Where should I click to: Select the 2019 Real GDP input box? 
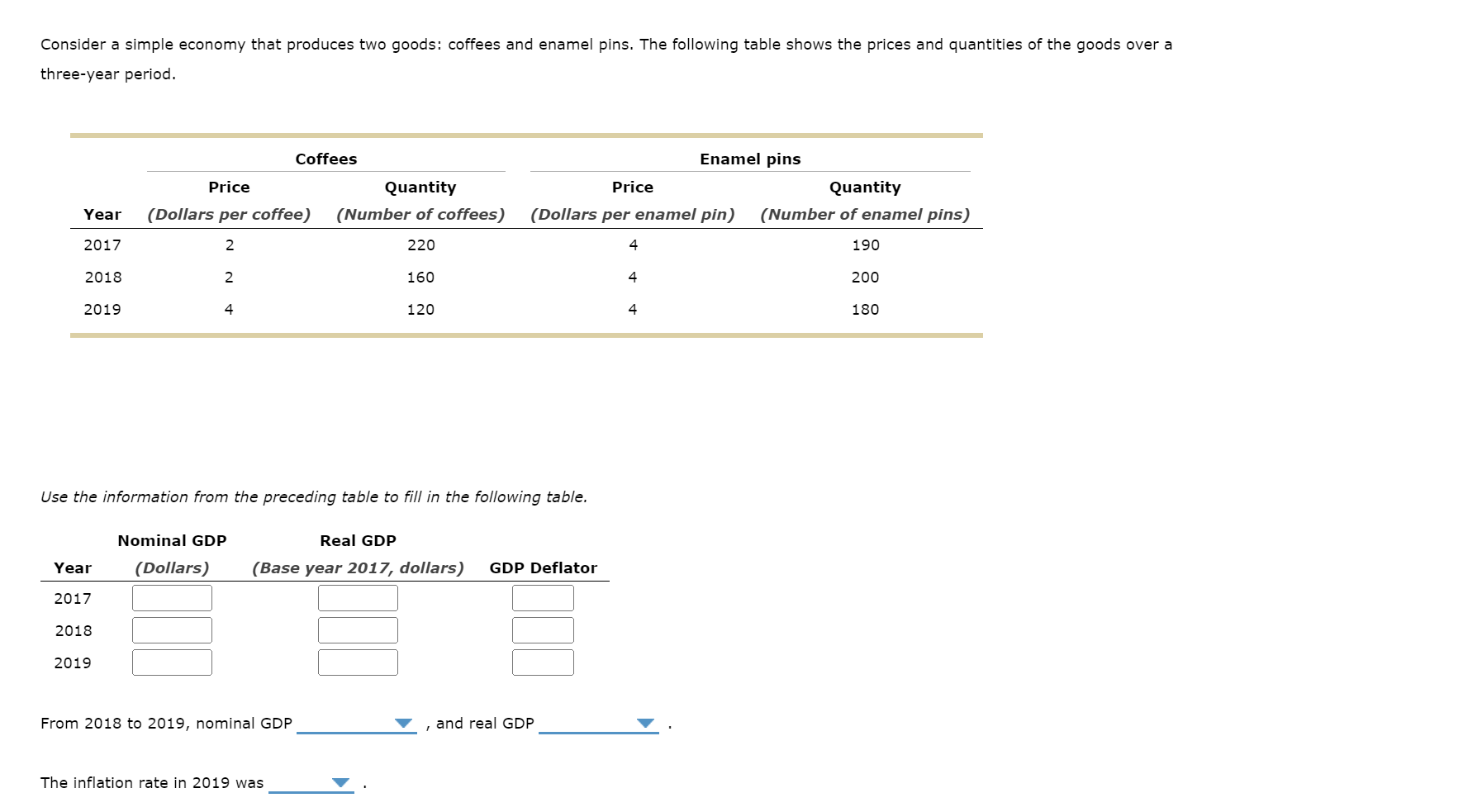click(x=357, y=661)
